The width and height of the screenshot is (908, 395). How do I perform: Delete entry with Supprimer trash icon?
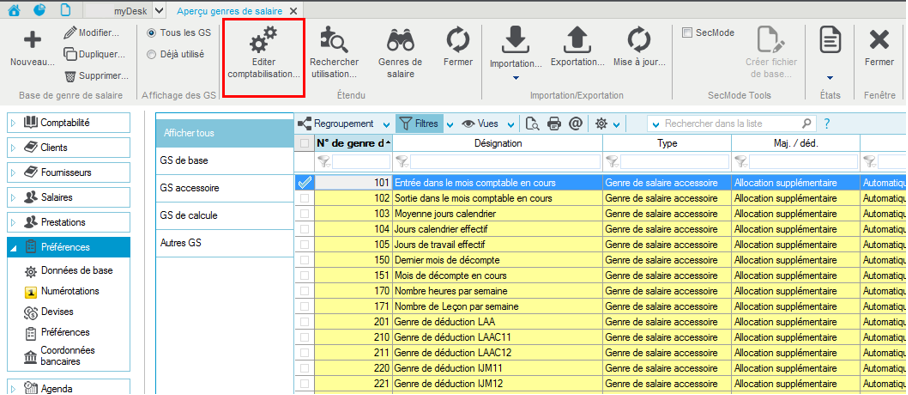[x=96, y=76]
